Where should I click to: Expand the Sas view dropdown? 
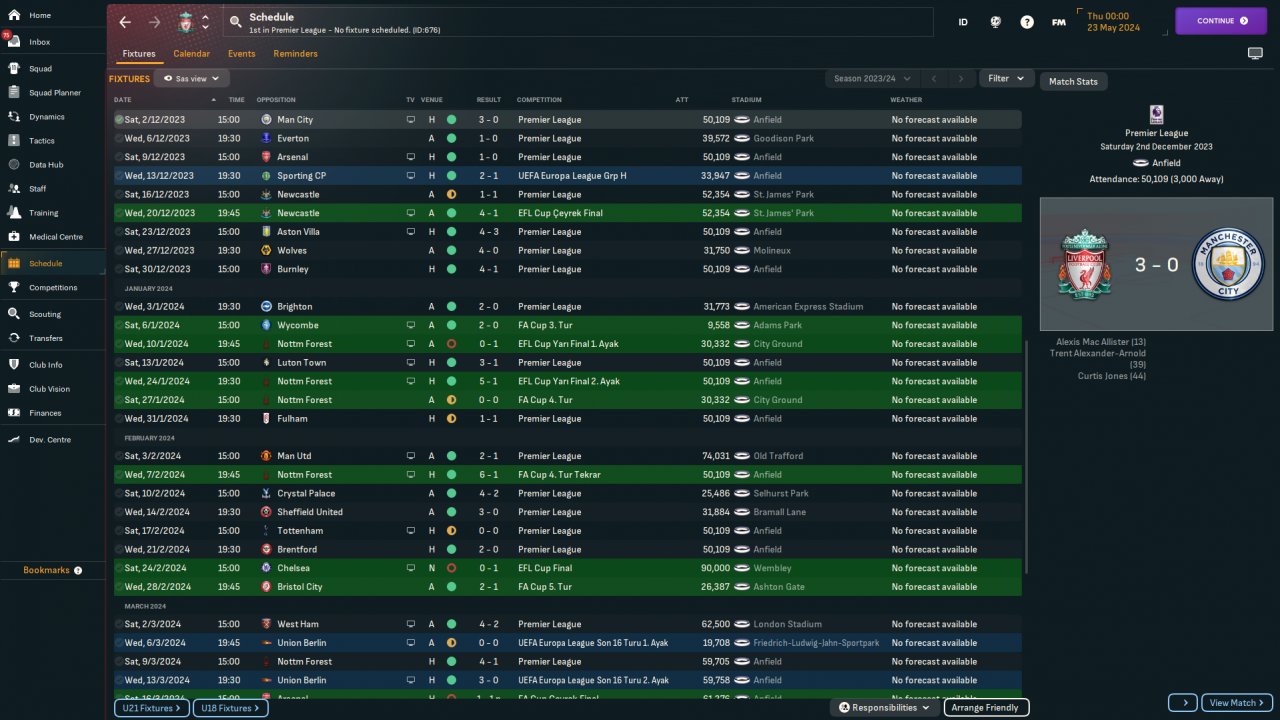[192, 78]
